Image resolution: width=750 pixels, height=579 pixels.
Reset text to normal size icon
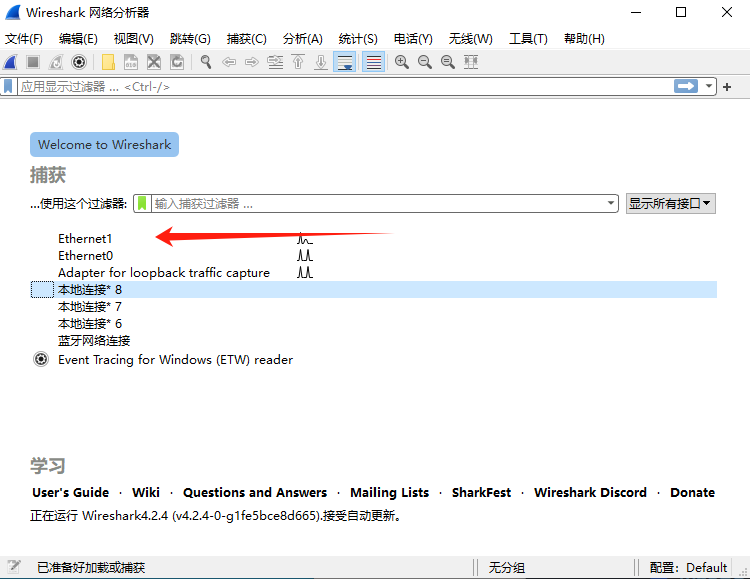[x=448, y=62]
